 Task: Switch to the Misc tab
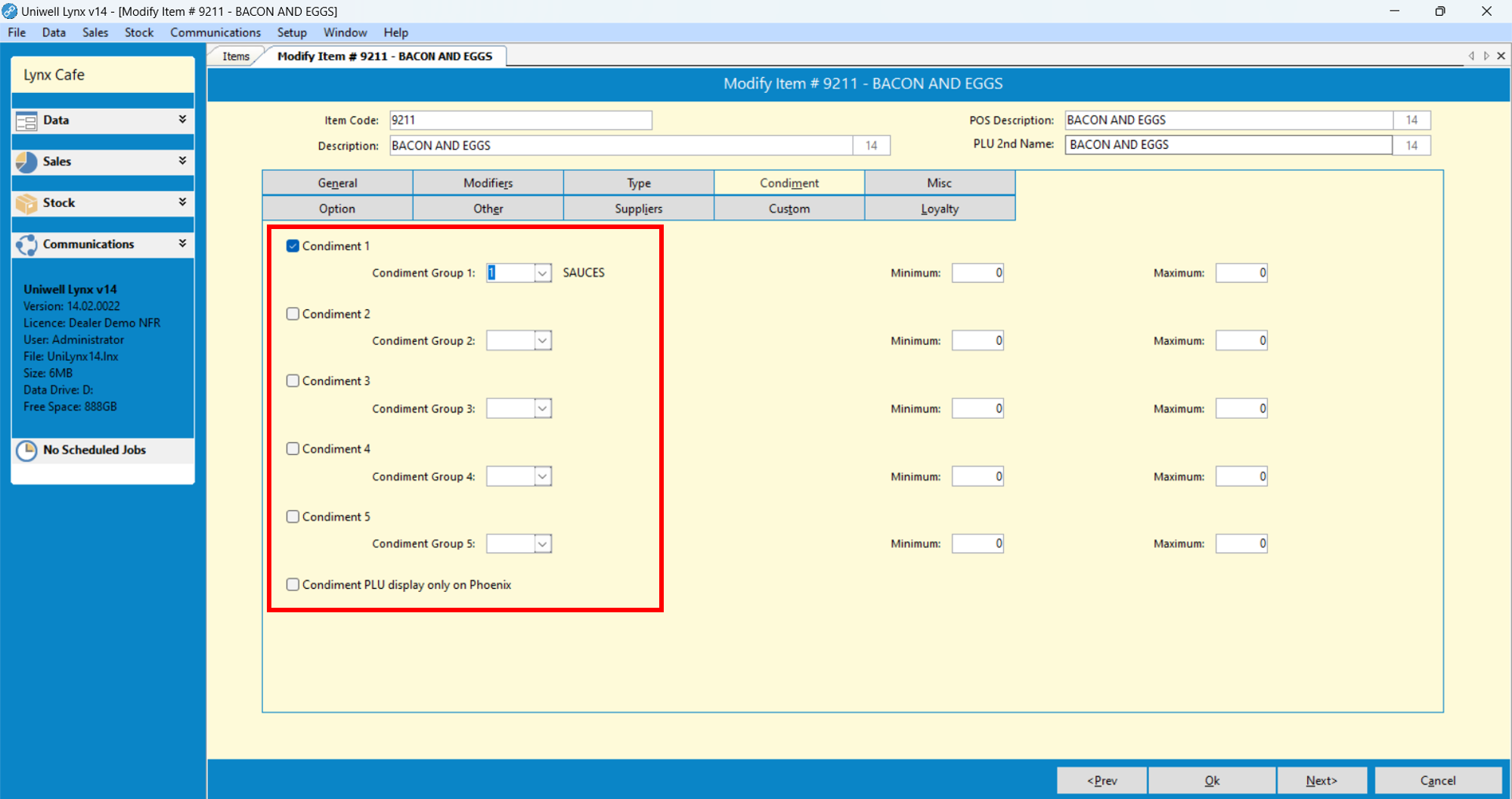tap(940, 183)
